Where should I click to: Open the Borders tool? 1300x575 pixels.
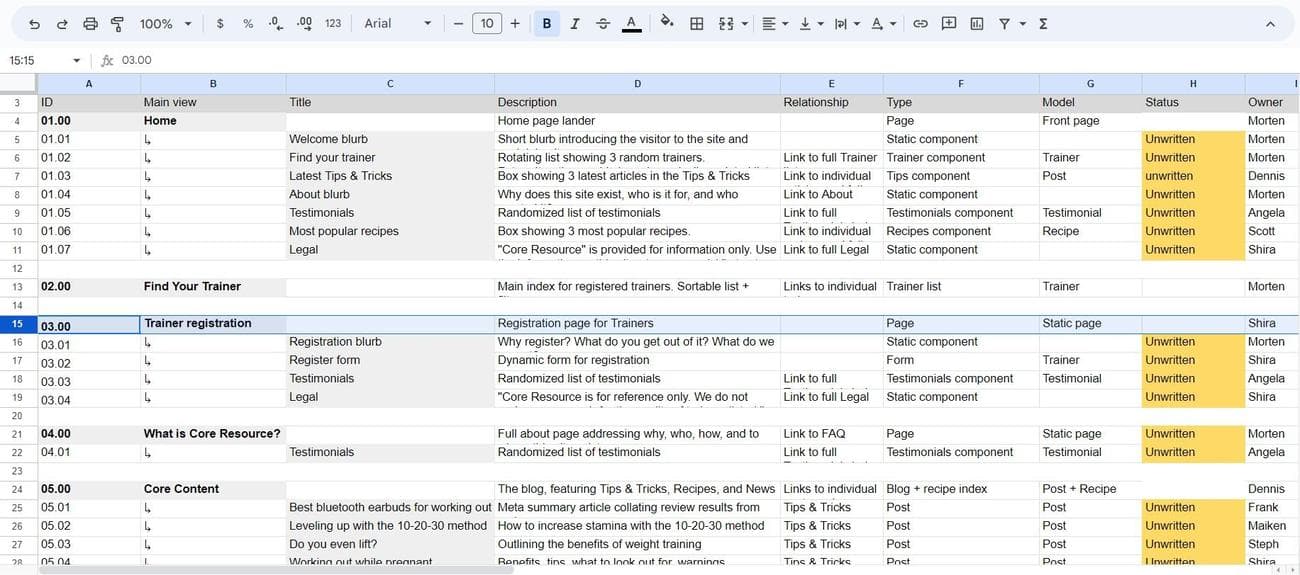pyautogui.click(x=697, y=23)
